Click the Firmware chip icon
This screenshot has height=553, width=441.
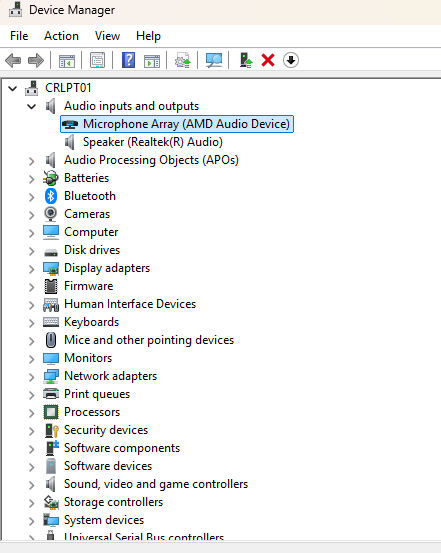click(51, 286)
